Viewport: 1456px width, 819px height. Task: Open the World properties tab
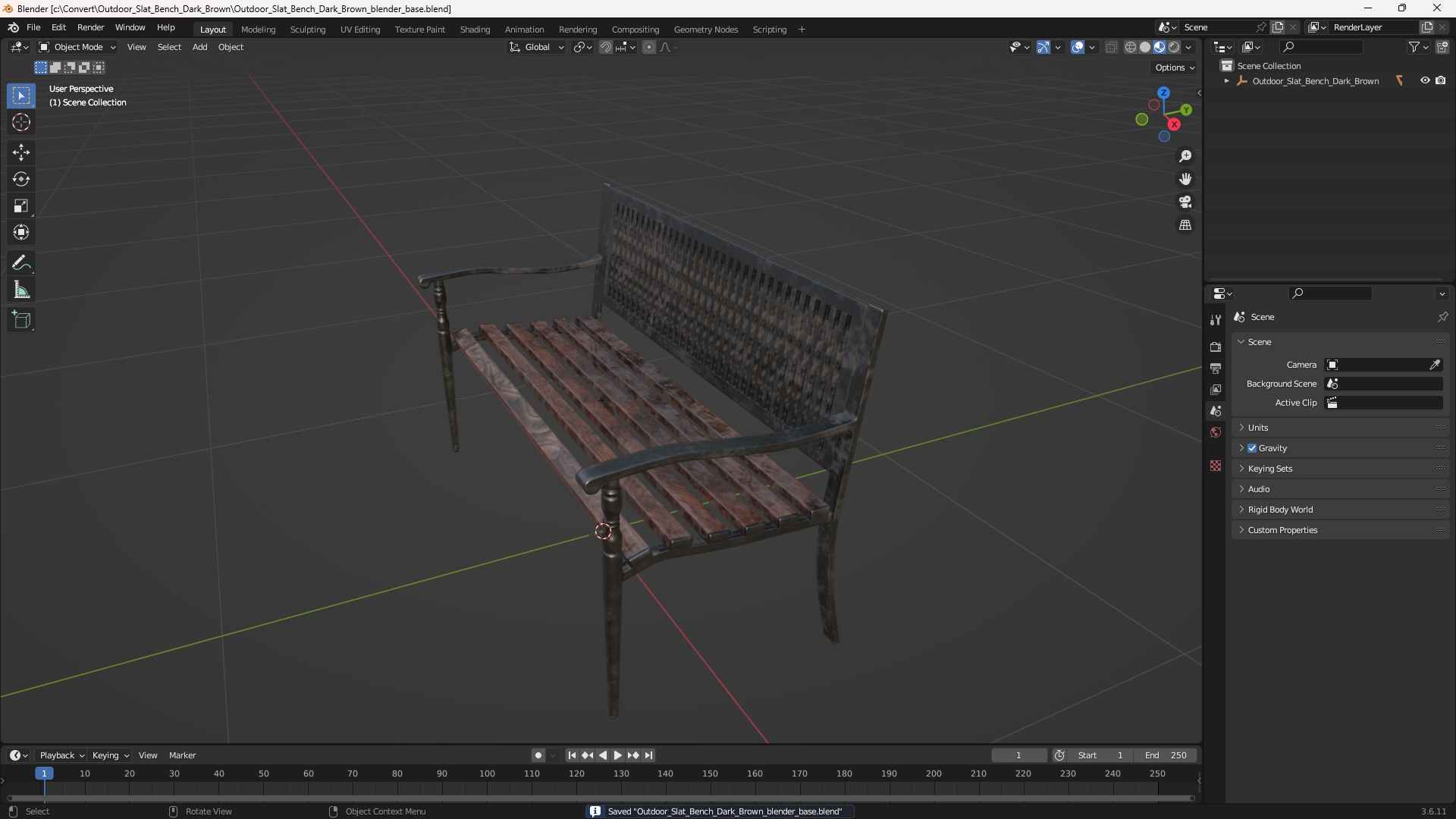click(1216, 432)
